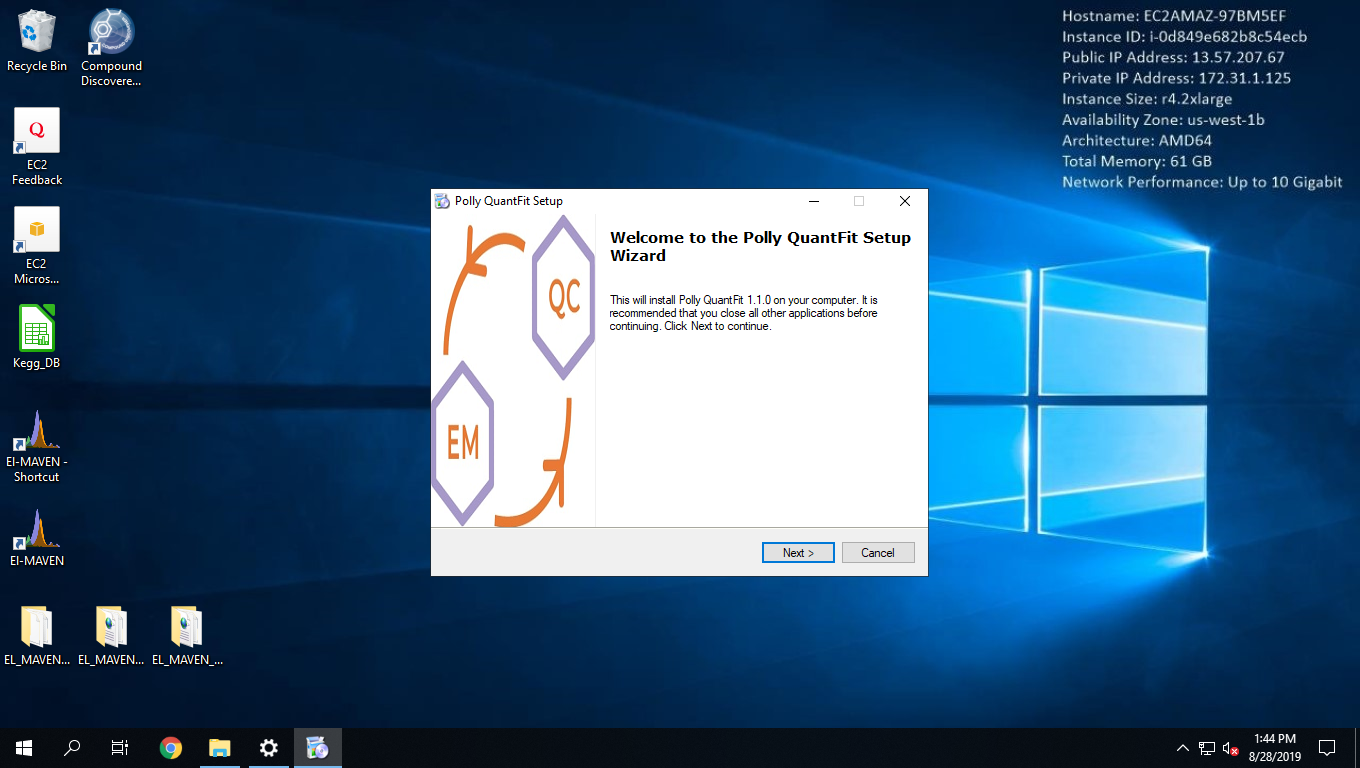This screenshot has height=768, width=1360.
Task: Select the EC2 Feedback desktop shortcut
Action: (37, 147)
